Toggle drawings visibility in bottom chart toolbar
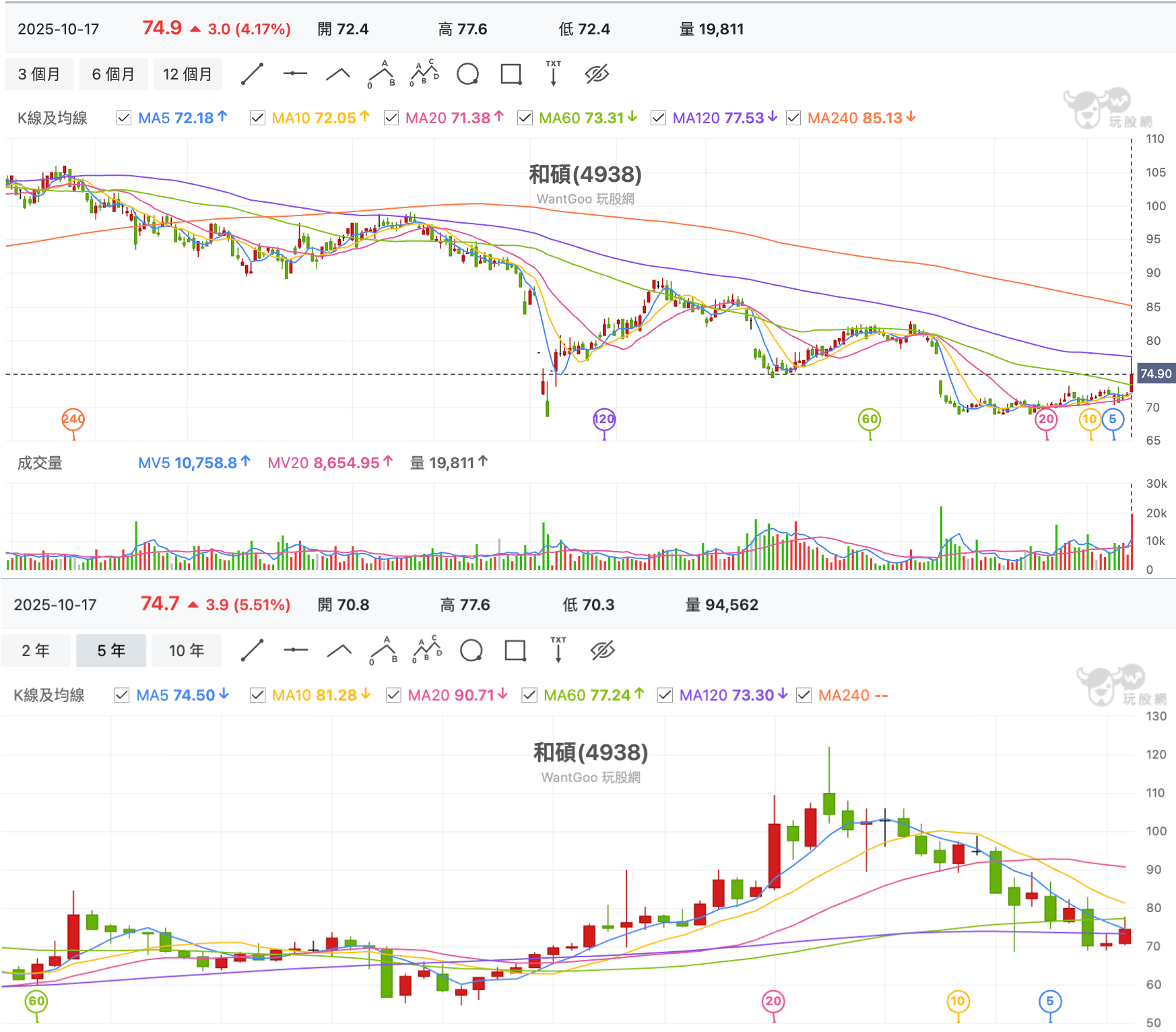 point(602,651)
